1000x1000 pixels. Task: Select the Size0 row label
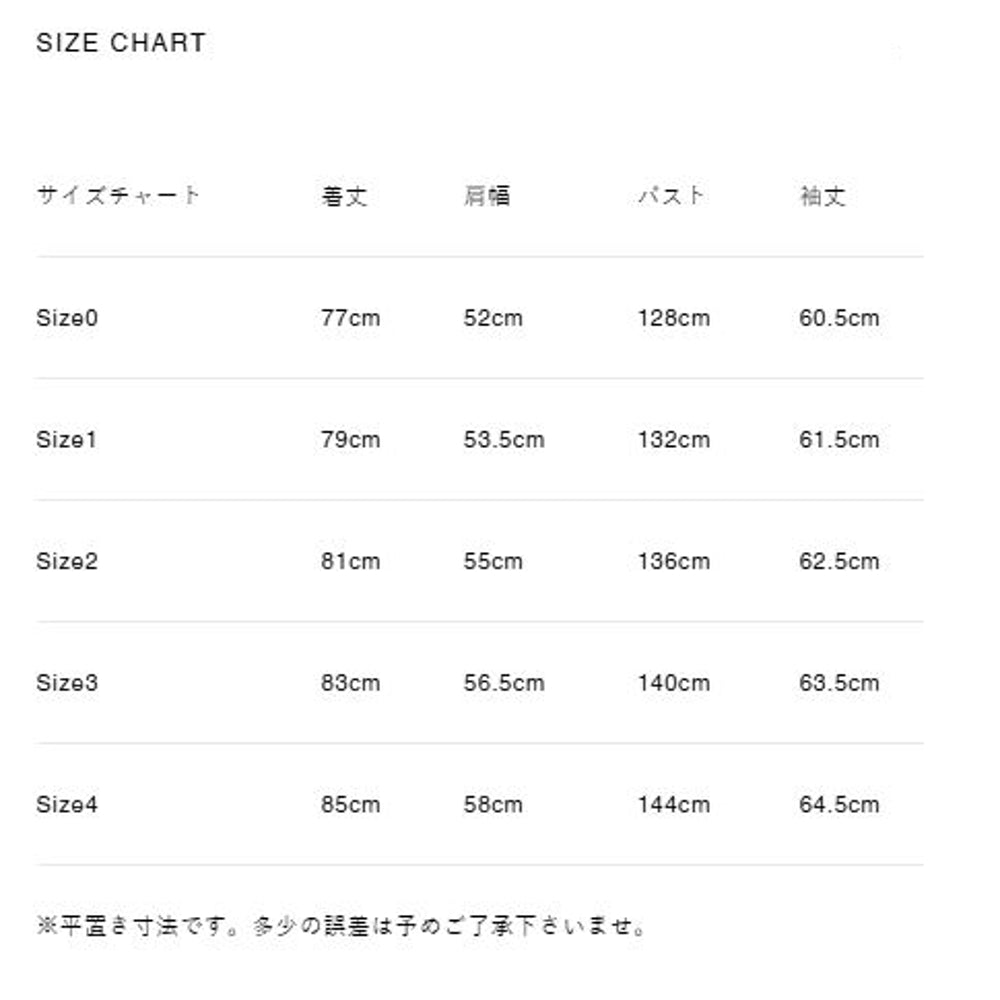tap(68, 318)
